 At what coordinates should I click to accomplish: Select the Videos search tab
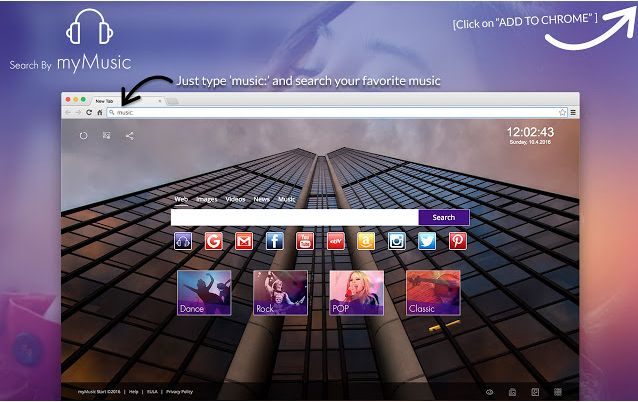click(235, 199)
